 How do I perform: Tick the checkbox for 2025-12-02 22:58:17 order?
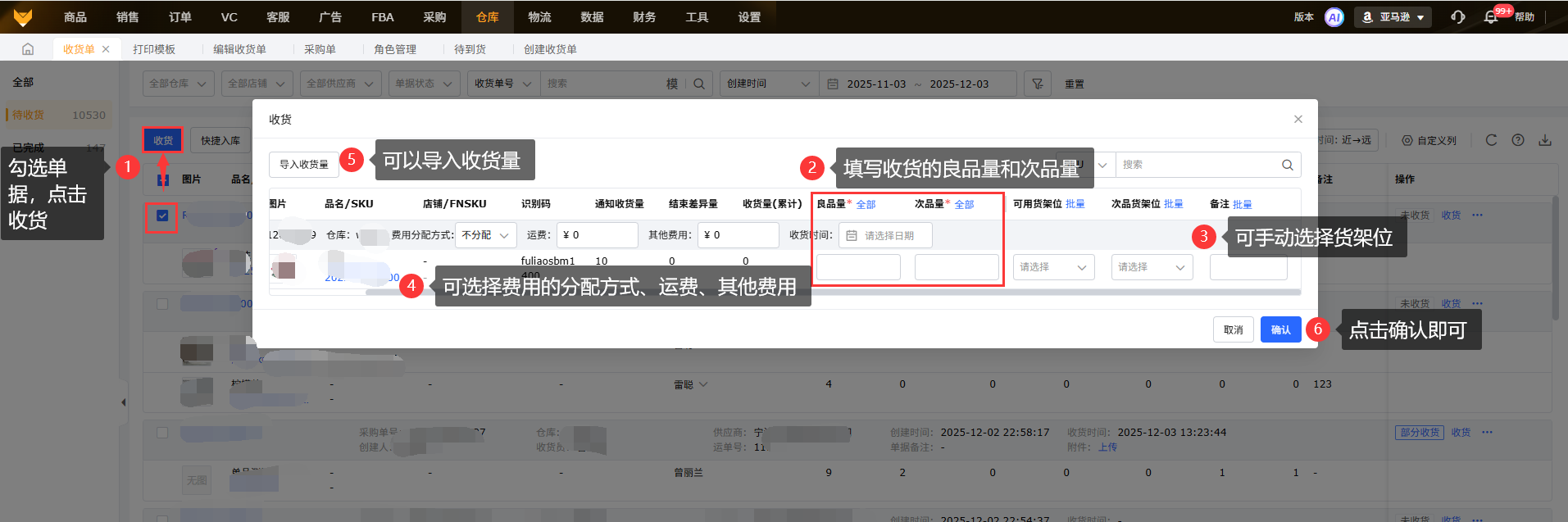162,433
